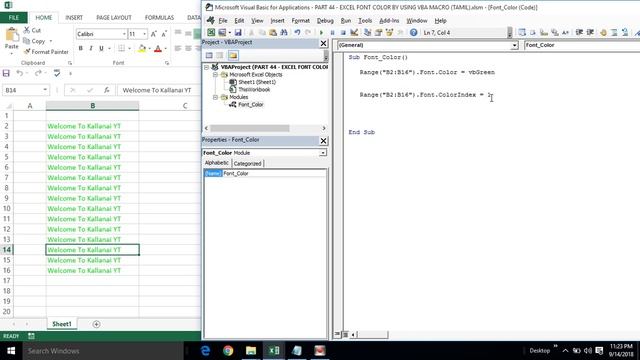
Task: Open the (General) object dropdown in code window
Action: 514,45
